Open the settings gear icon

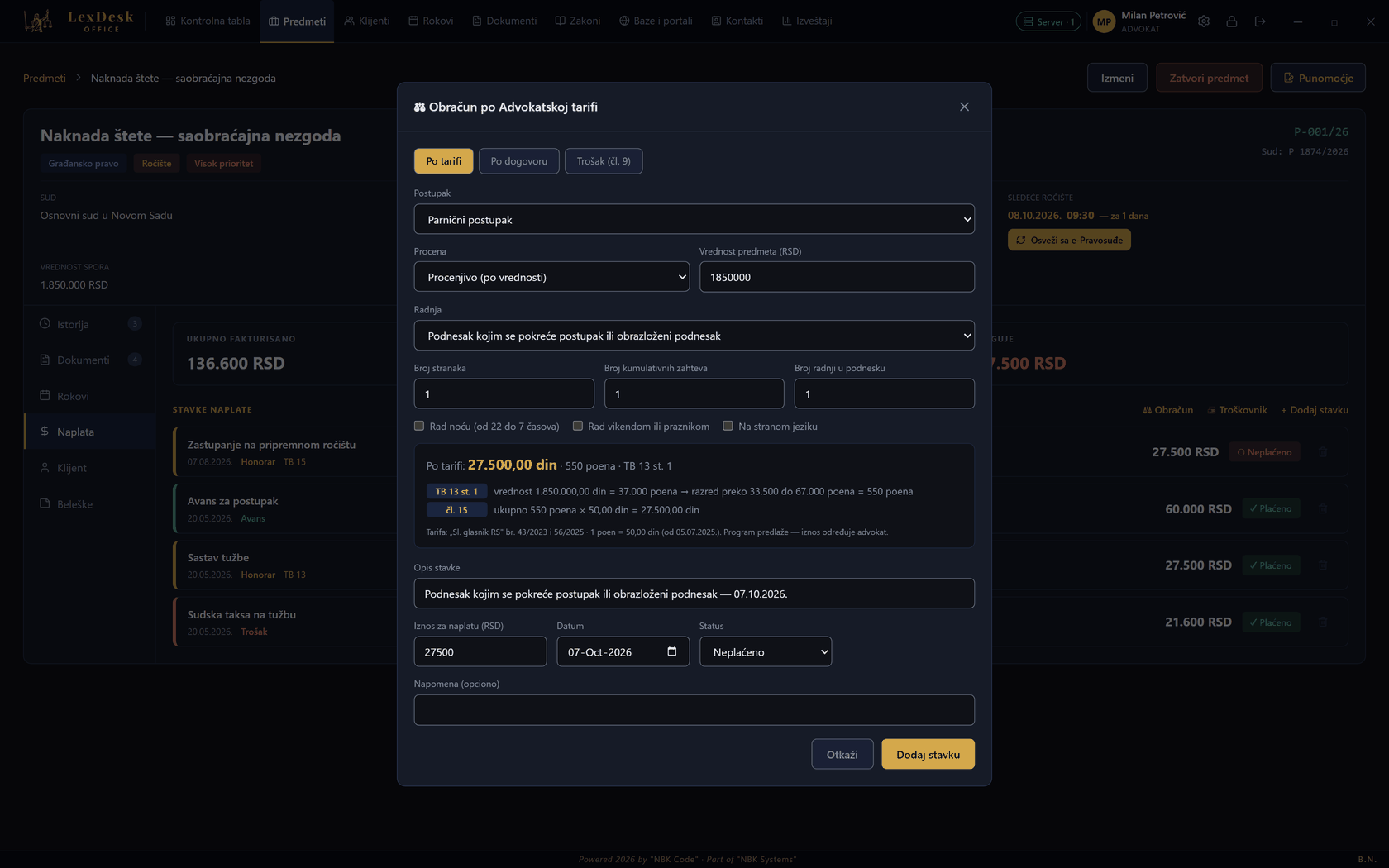pyautogui.click(x=1204, y=21)
